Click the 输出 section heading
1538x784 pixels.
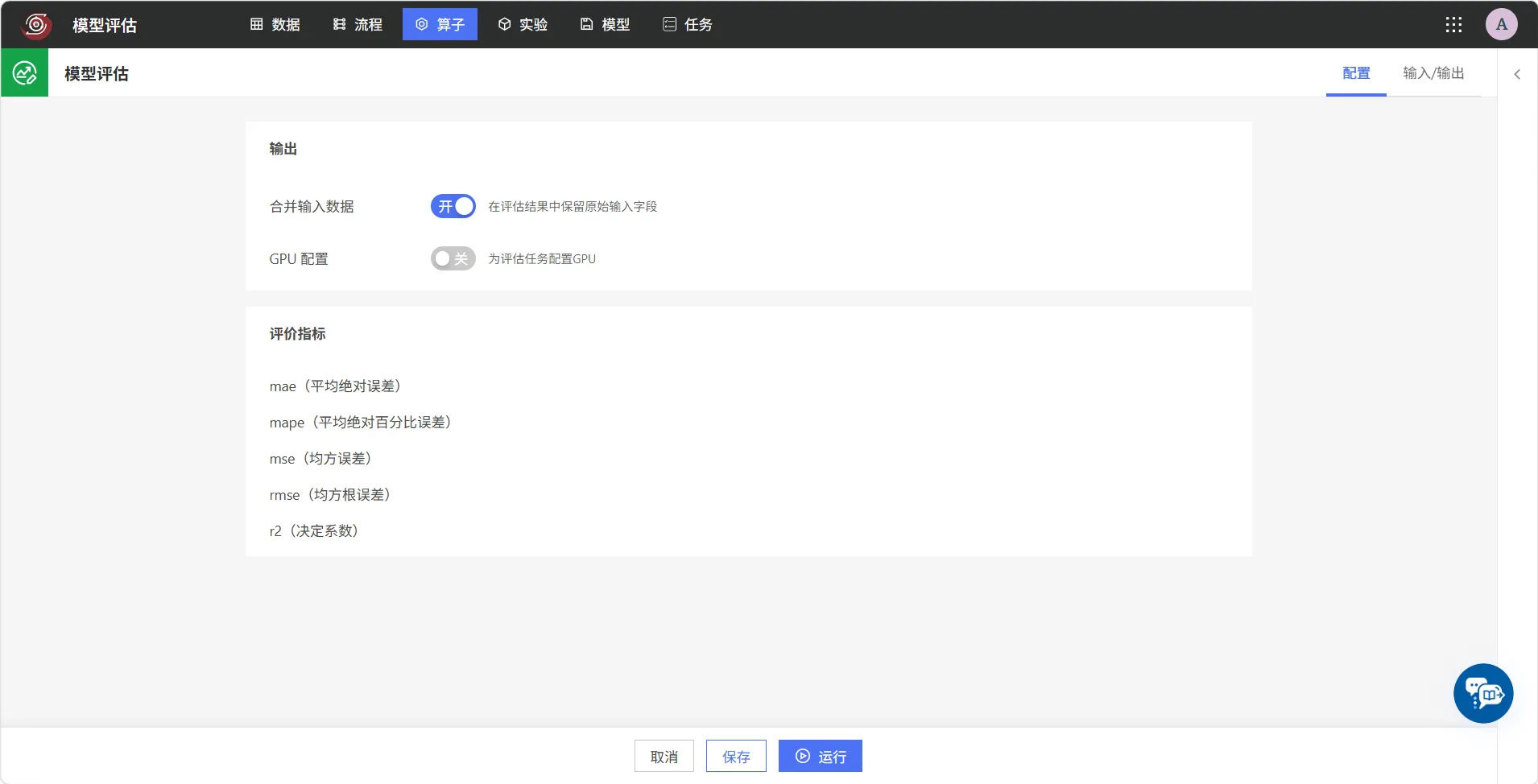point(283,149)
